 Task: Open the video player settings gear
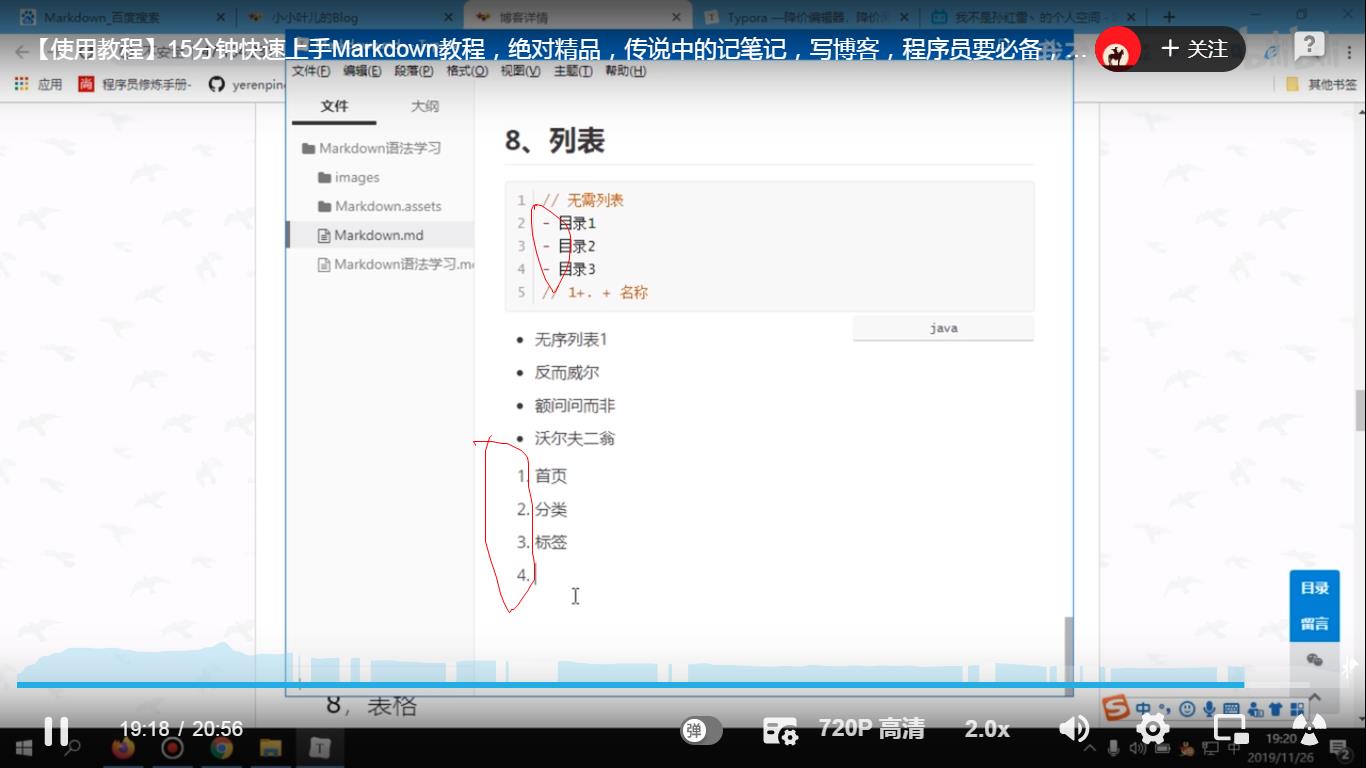(x=1153, y=729)
